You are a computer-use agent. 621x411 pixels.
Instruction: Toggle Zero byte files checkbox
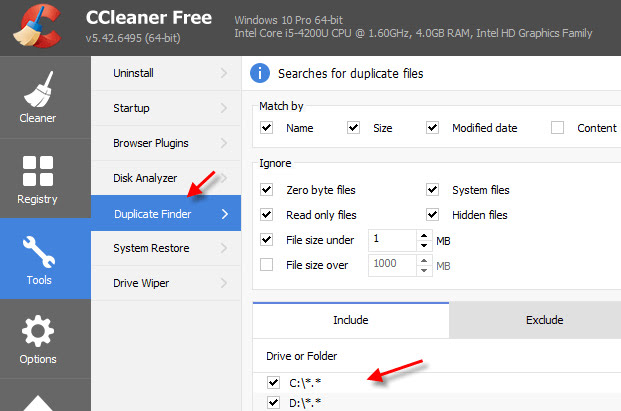[267, 190]
